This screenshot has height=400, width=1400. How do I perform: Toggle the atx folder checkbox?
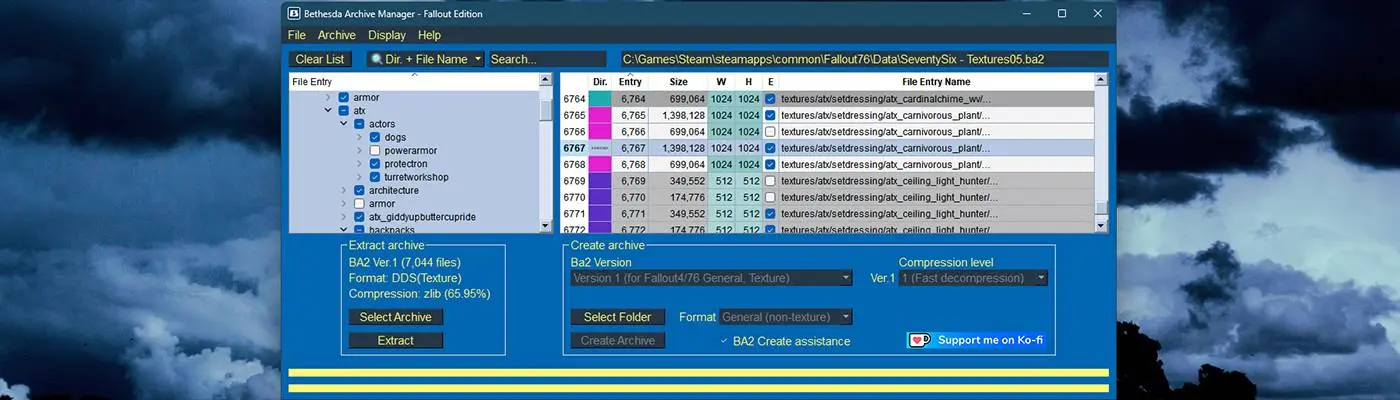tap(344, 111)
